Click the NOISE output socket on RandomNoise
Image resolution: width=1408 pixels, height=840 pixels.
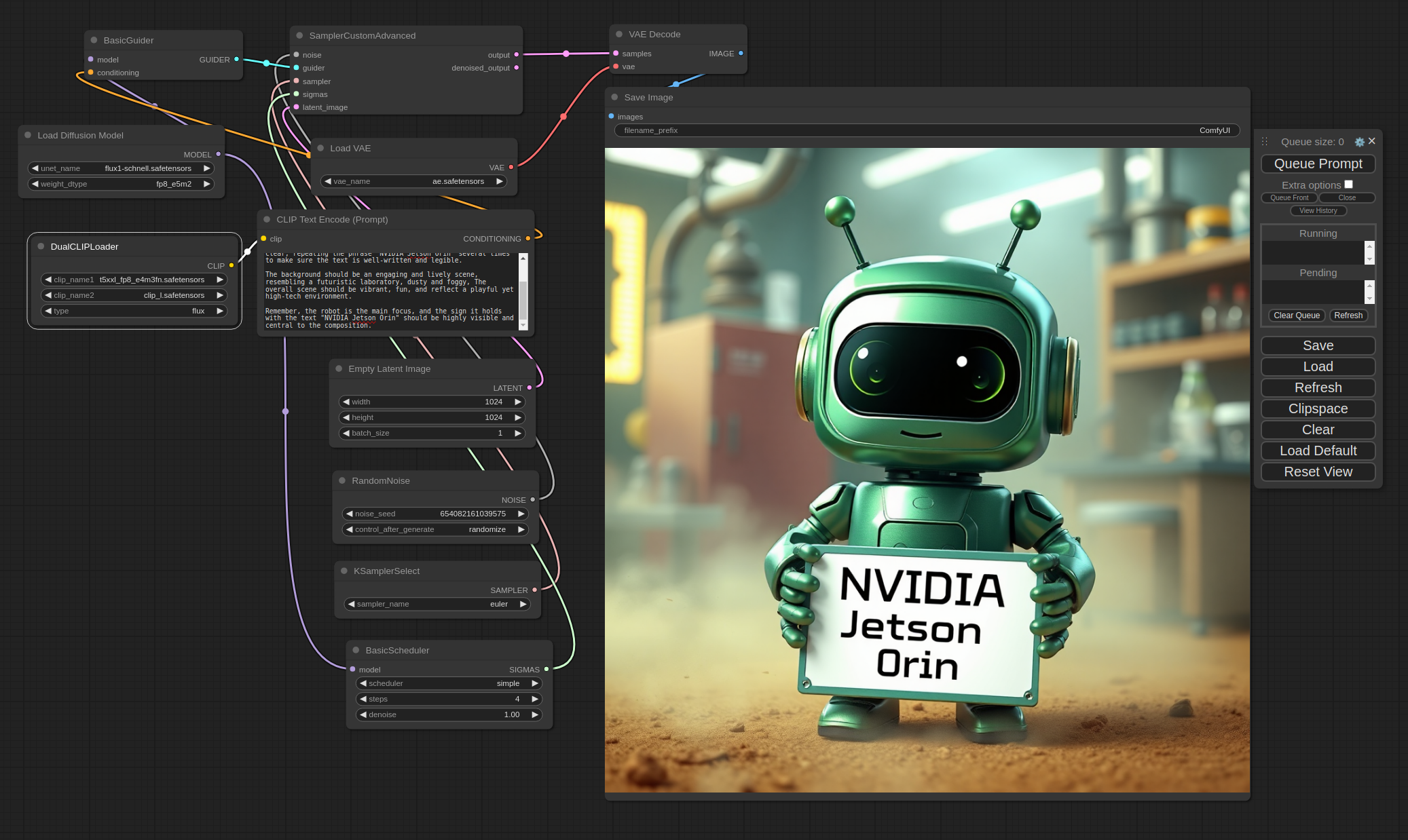pos(532,499)
